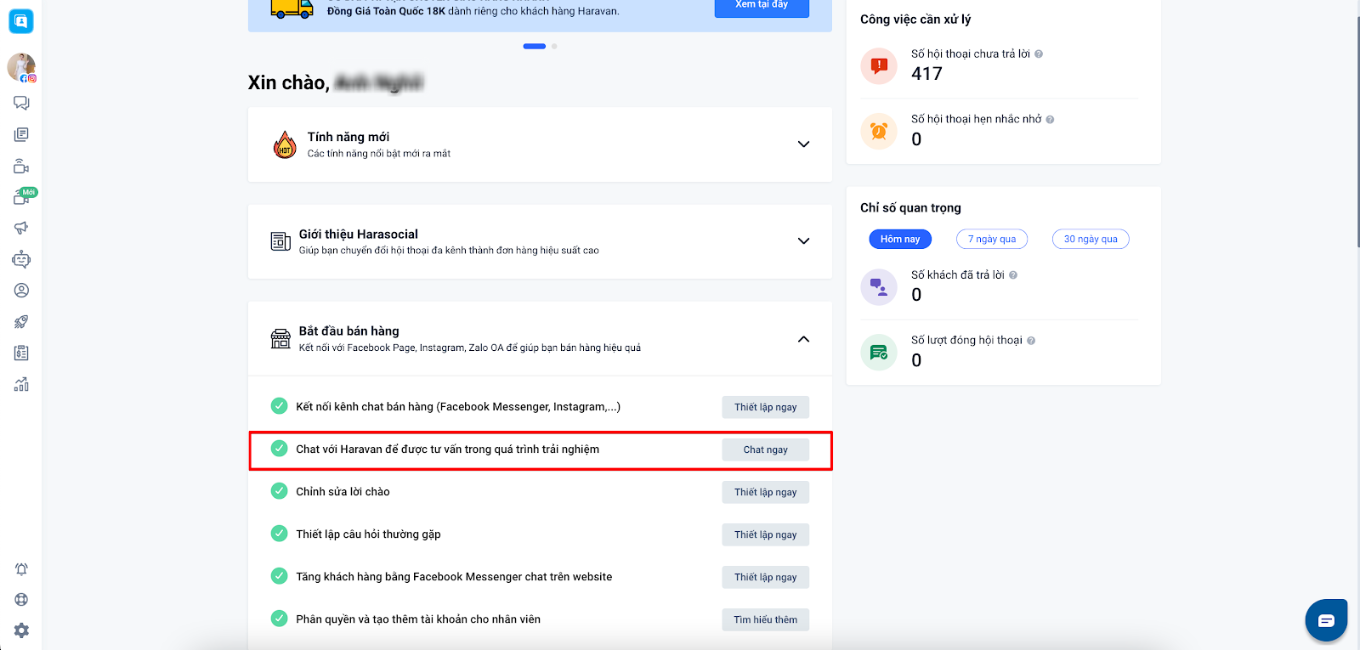The width and height of the screenshot is (1360, 650).
Task: Open the chatbot robot sidebar icon
Action: tap(21, 259)
